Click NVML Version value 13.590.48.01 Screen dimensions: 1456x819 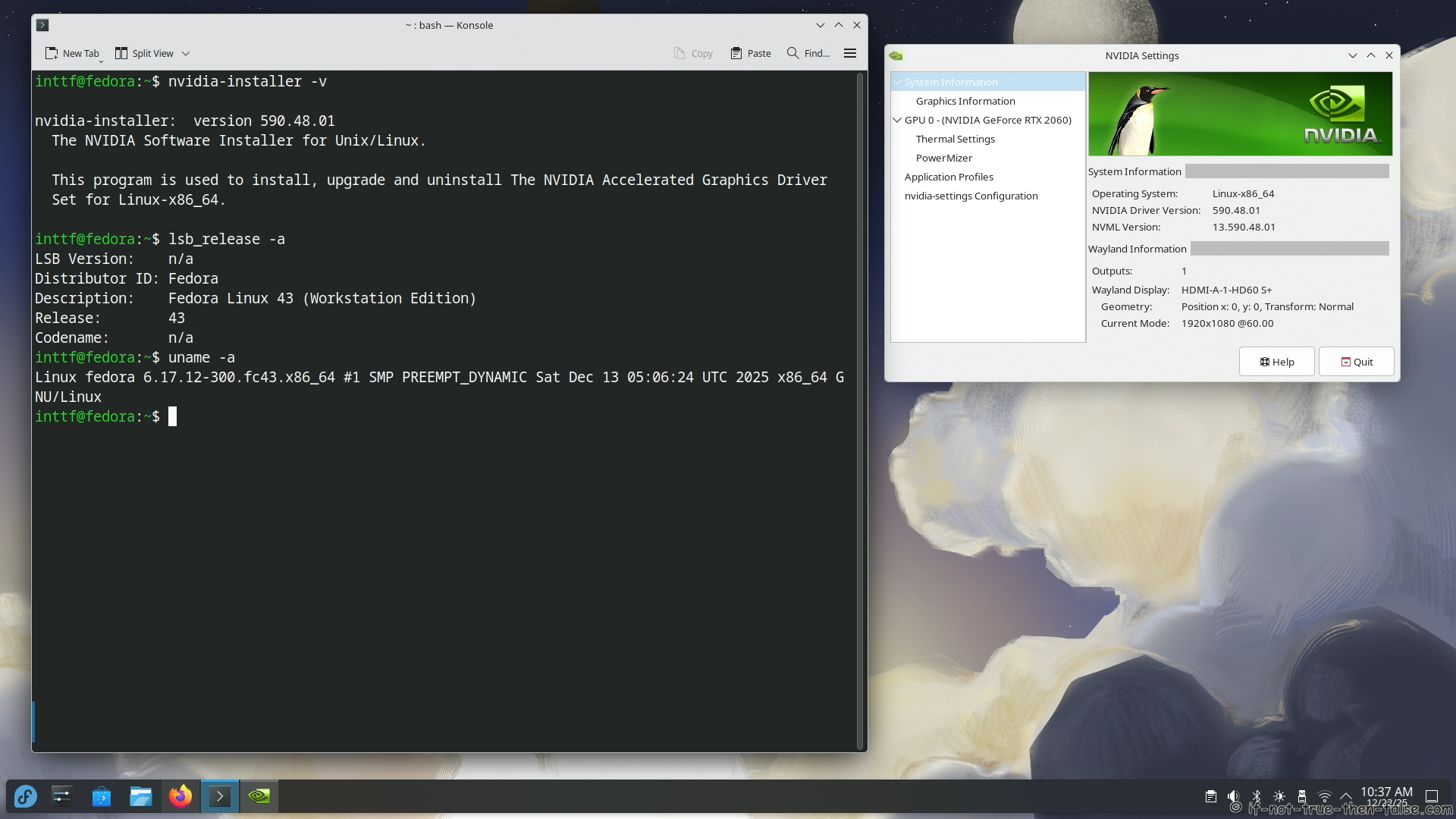tap(1244, 227)
